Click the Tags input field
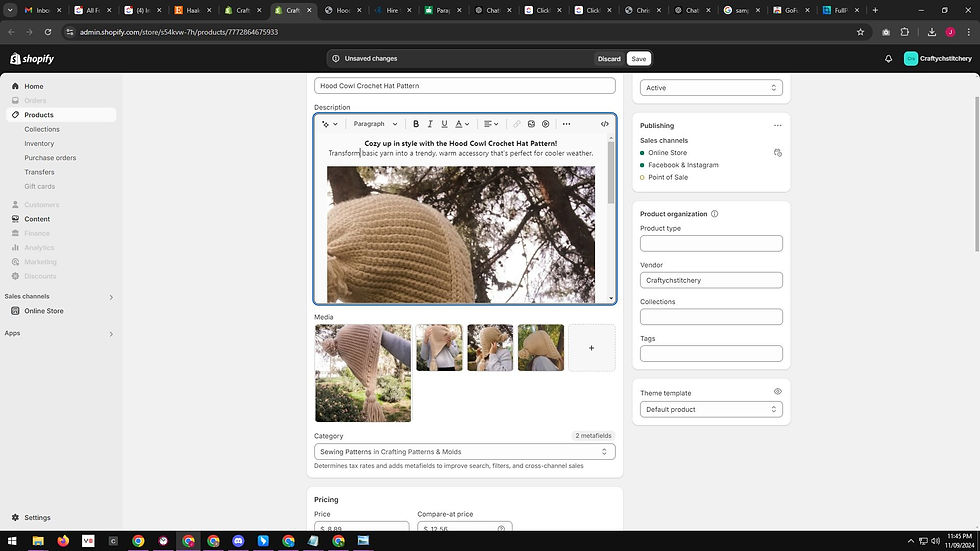This screenshot has width=980, height=551. pos(711,354)
